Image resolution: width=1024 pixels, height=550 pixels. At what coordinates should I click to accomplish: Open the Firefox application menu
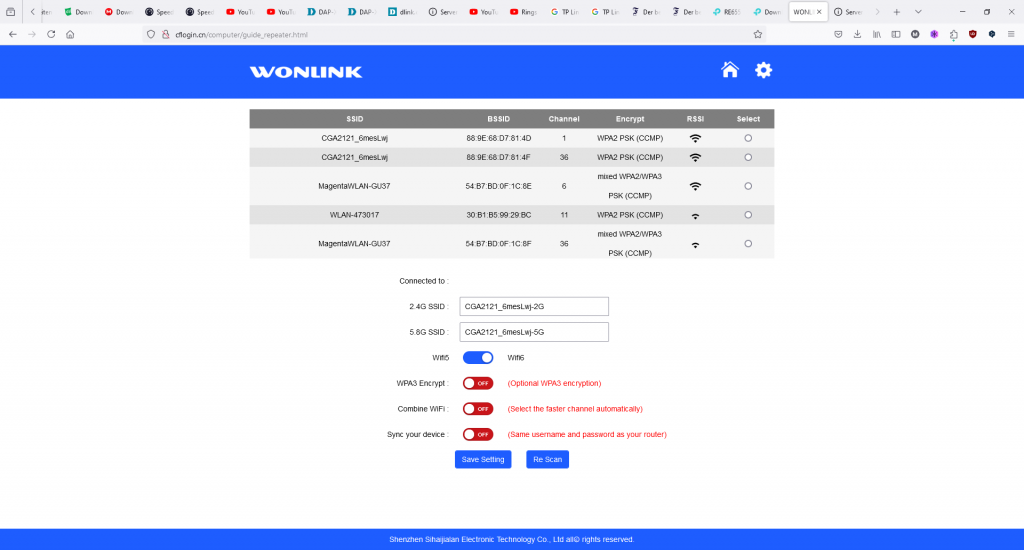coord(1011,35)
